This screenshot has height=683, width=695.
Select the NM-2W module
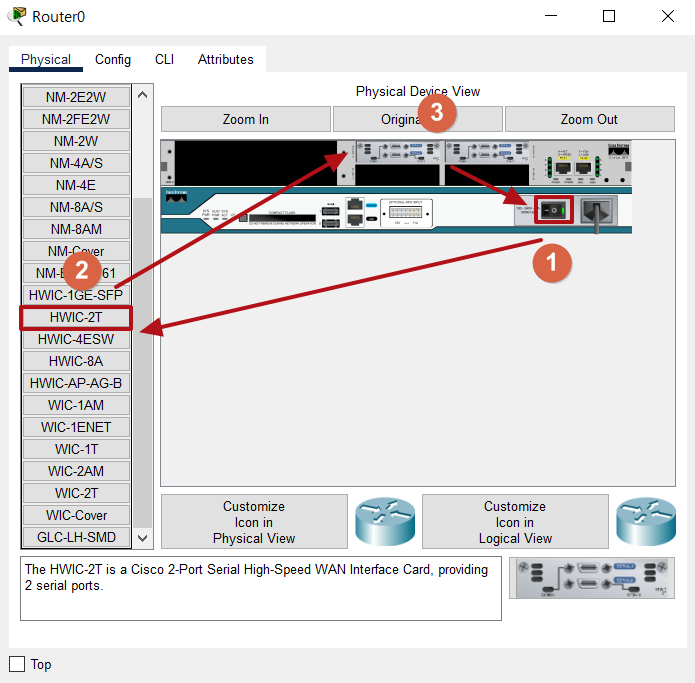click(x=76, y=141)
